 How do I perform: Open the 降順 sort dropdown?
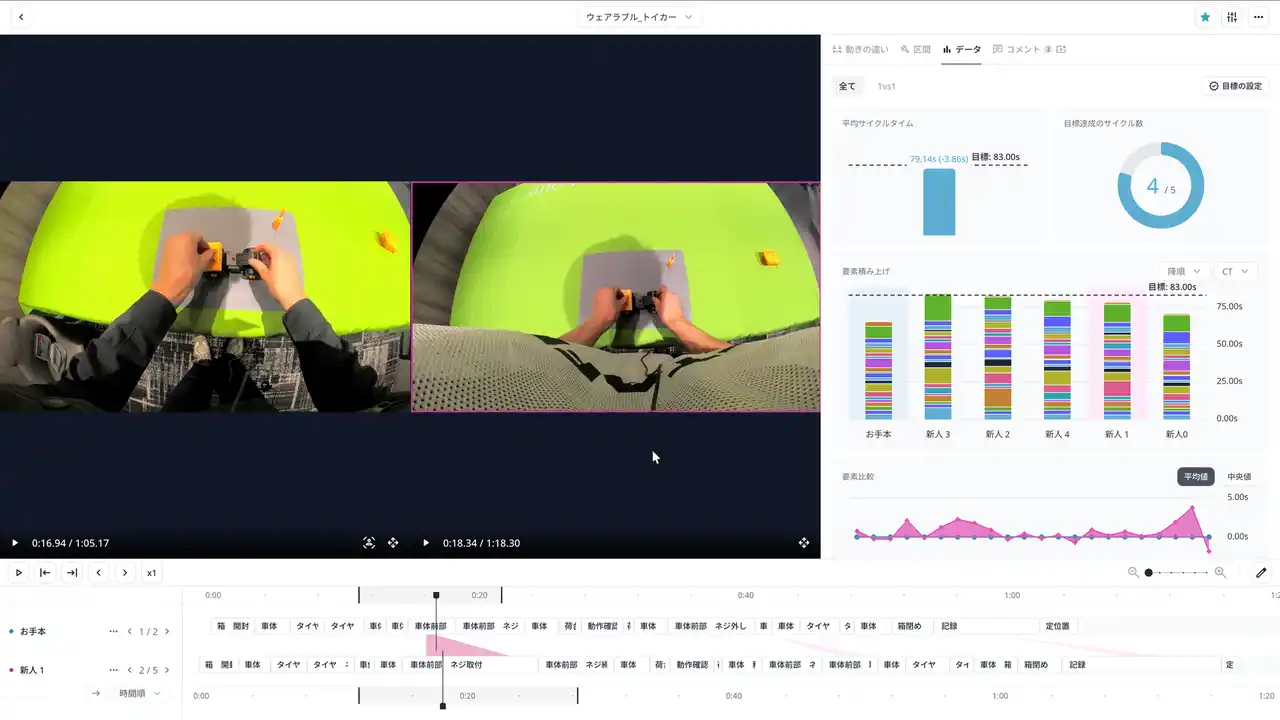[x=1184, y=271]
